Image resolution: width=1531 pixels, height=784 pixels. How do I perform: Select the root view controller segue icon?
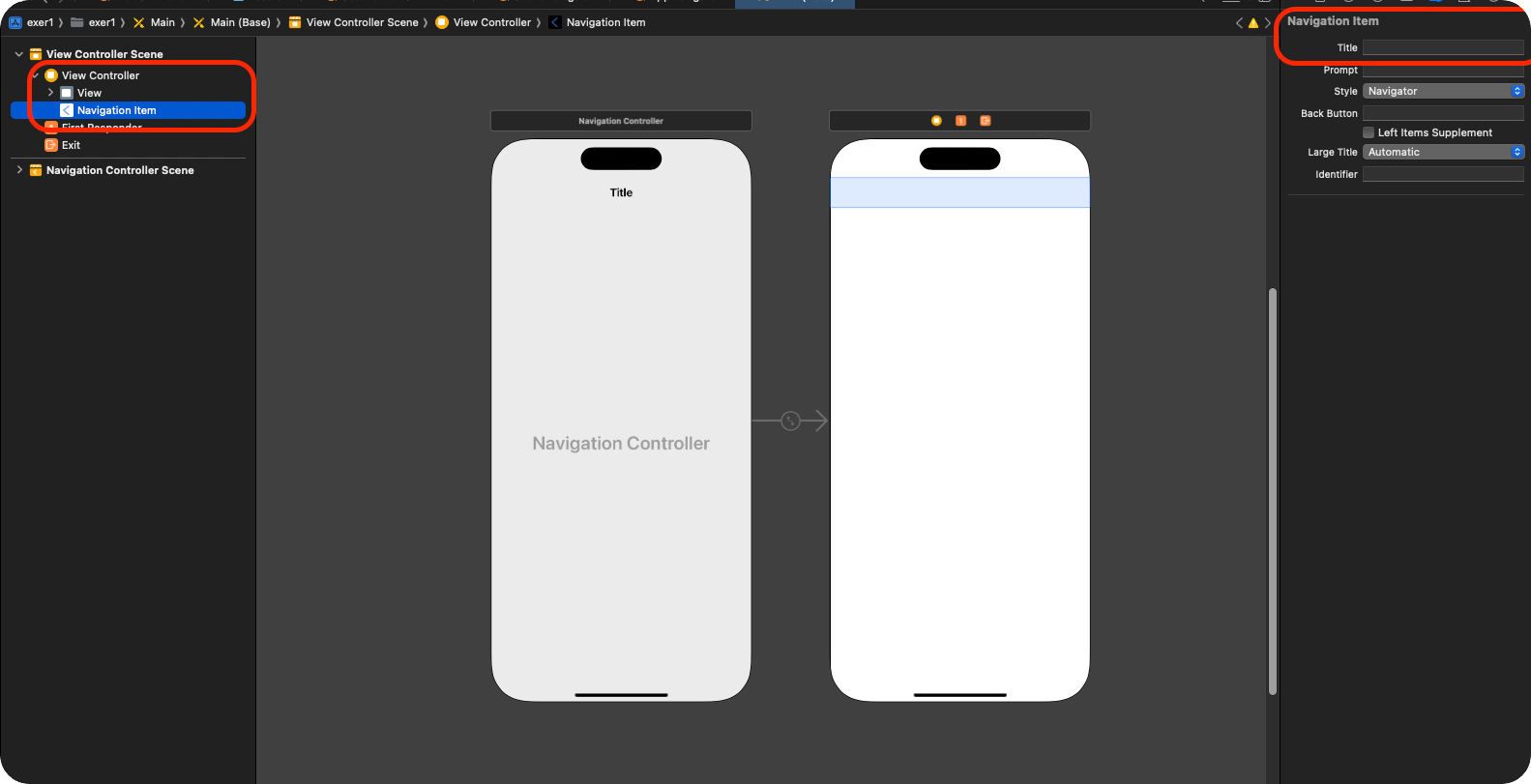tap(790, 421)
